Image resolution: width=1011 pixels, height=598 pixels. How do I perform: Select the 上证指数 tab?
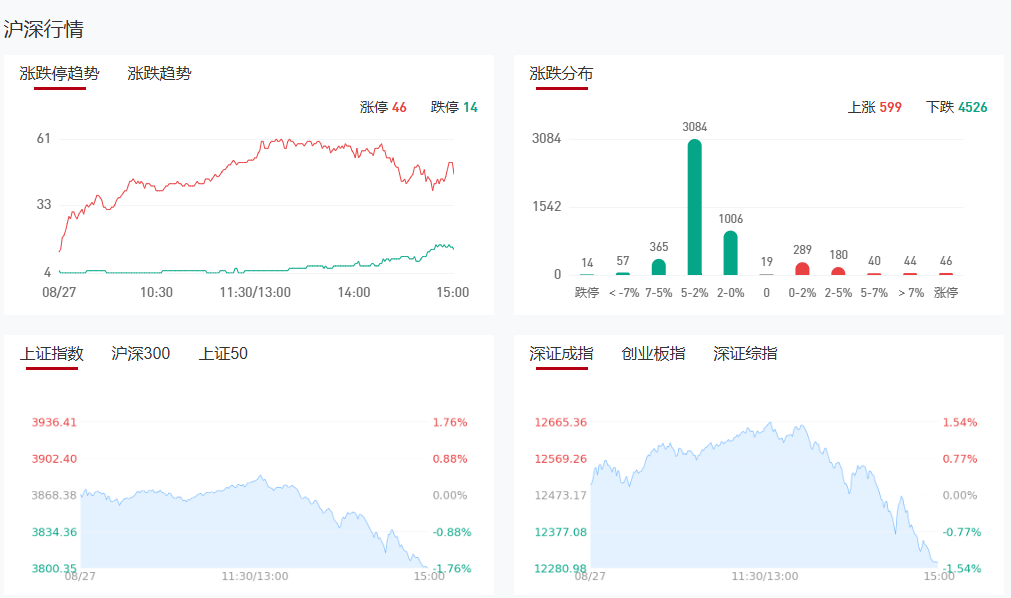(52, 354)
